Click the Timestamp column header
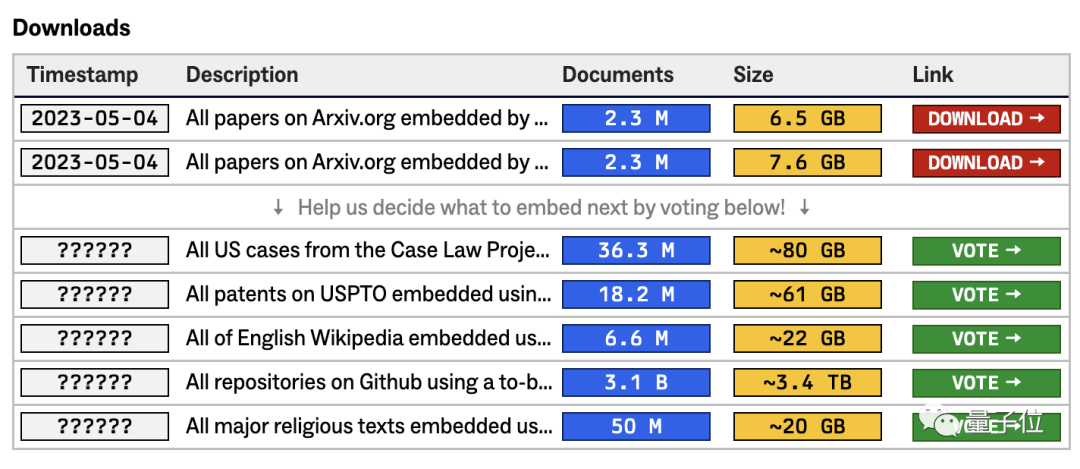1080x469 pixels. 83,74
